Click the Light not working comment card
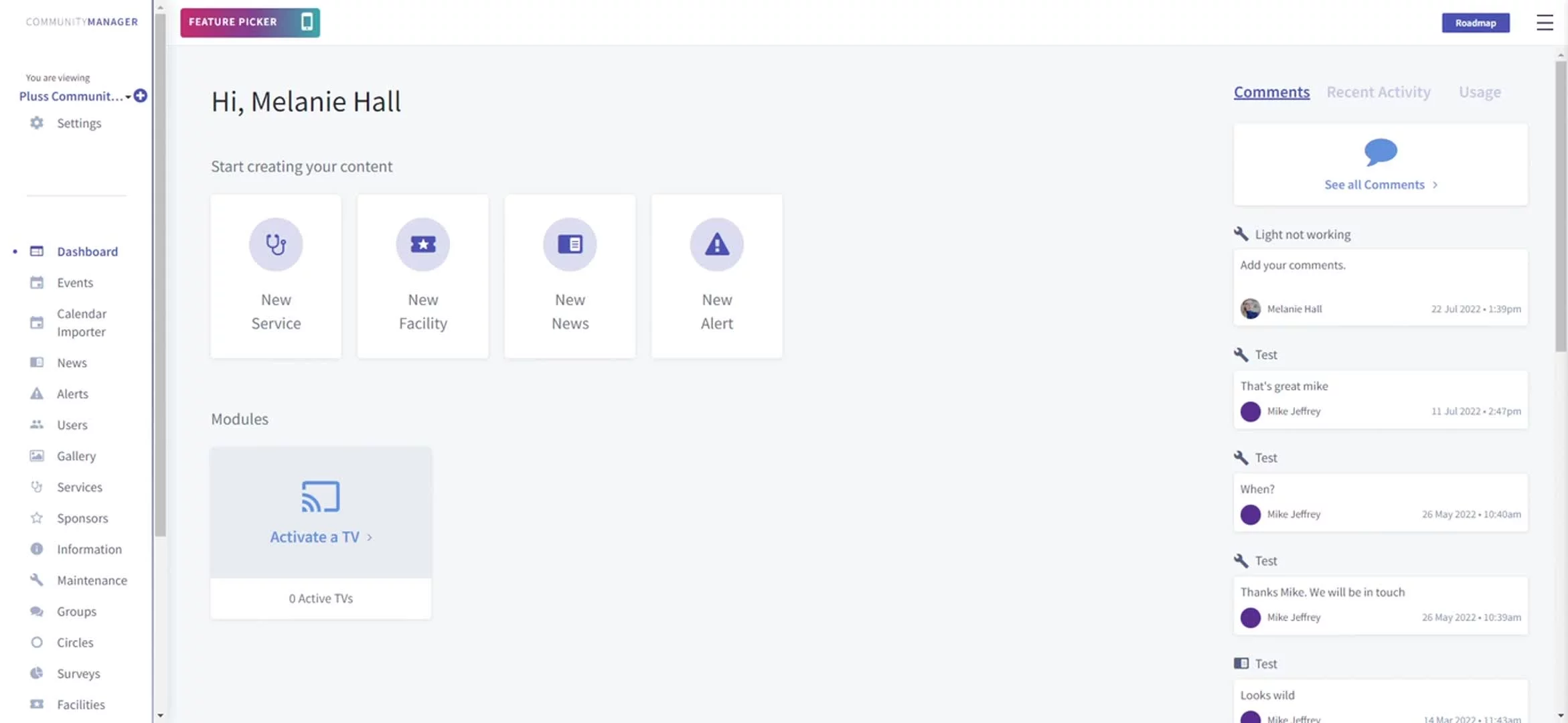This screenshot has height=723, width=1568. (1380, 287)
